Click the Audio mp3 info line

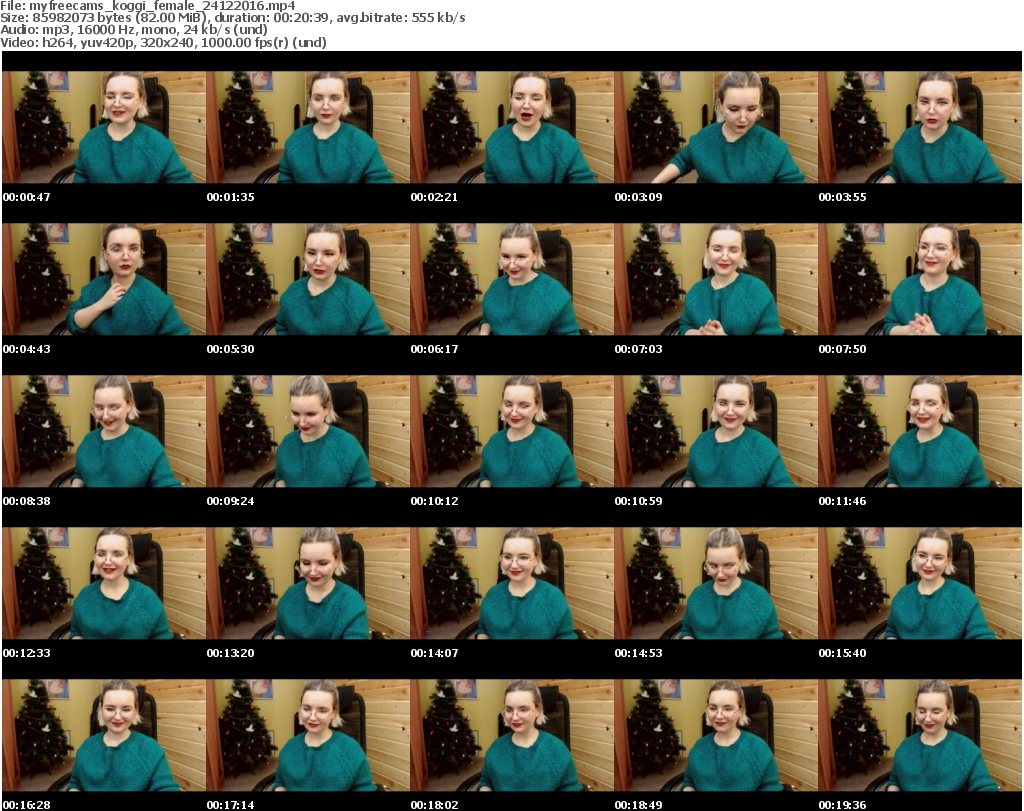(x=134, y=30)
